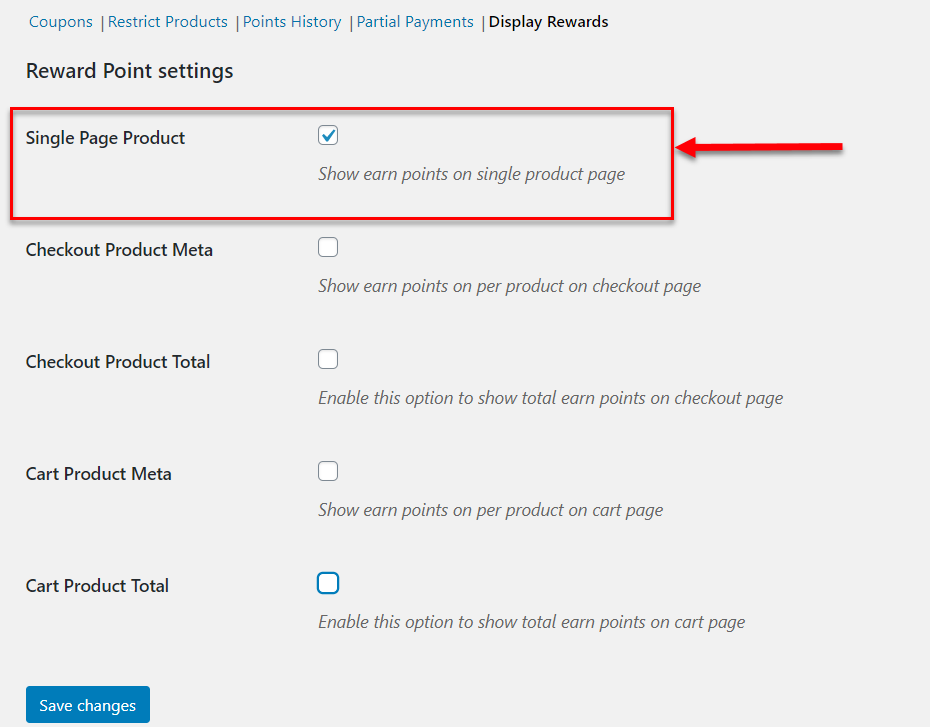Tick the Checkout Product Total checkbox
Viewport: 930px width, 727px height.
328,359
